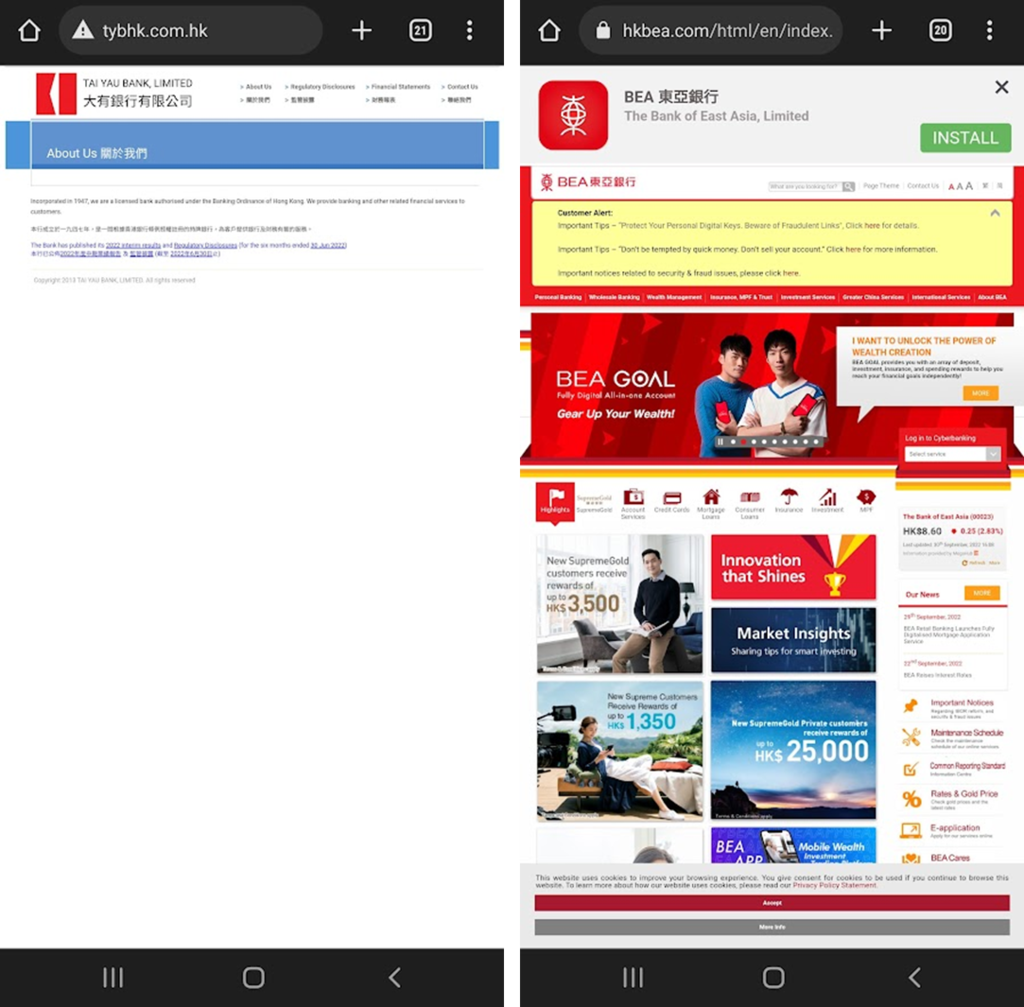Click the orange MORE button beside Our News
This screenshot has height=1007, width=1024.
(982, 593)
